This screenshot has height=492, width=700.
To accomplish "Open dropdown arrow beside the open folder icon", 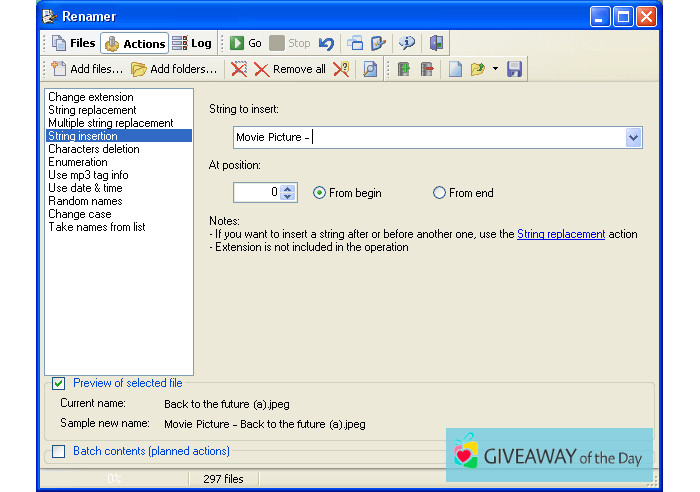I will [x=495, y=70].
